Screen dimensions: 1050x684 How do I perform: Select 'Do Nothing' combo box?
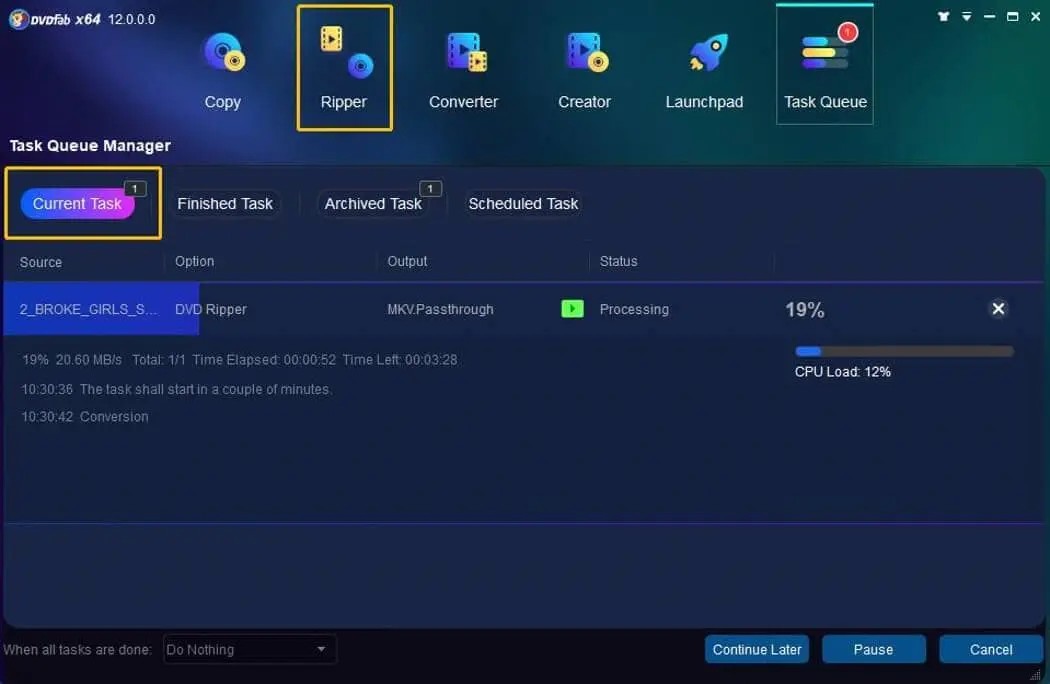point(248,649)
